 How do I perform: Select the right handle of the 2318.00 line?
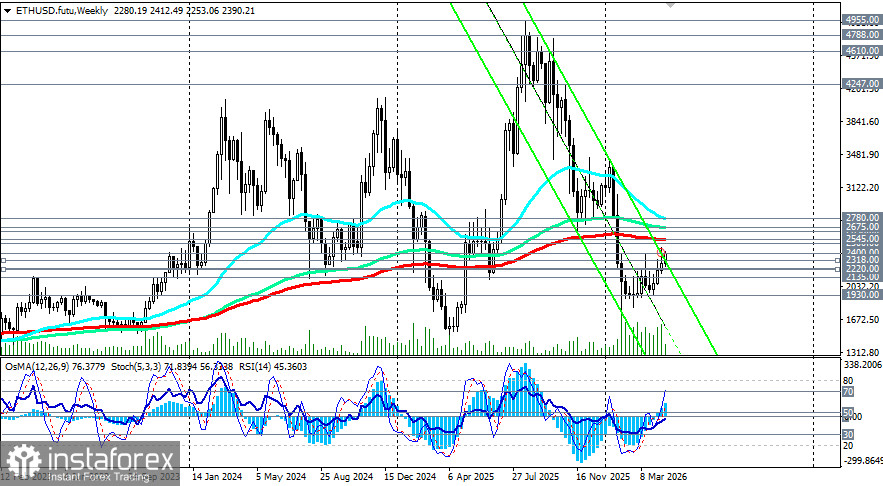pos(839,260)
